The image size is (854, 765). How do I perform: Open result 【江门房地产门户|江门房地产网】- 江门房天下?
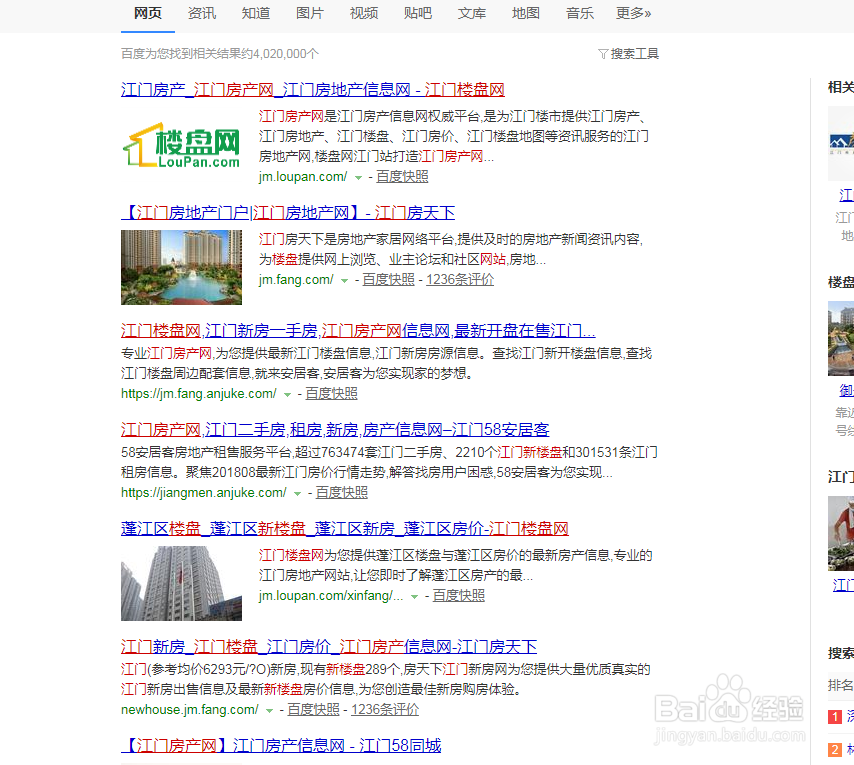point(288,212)
